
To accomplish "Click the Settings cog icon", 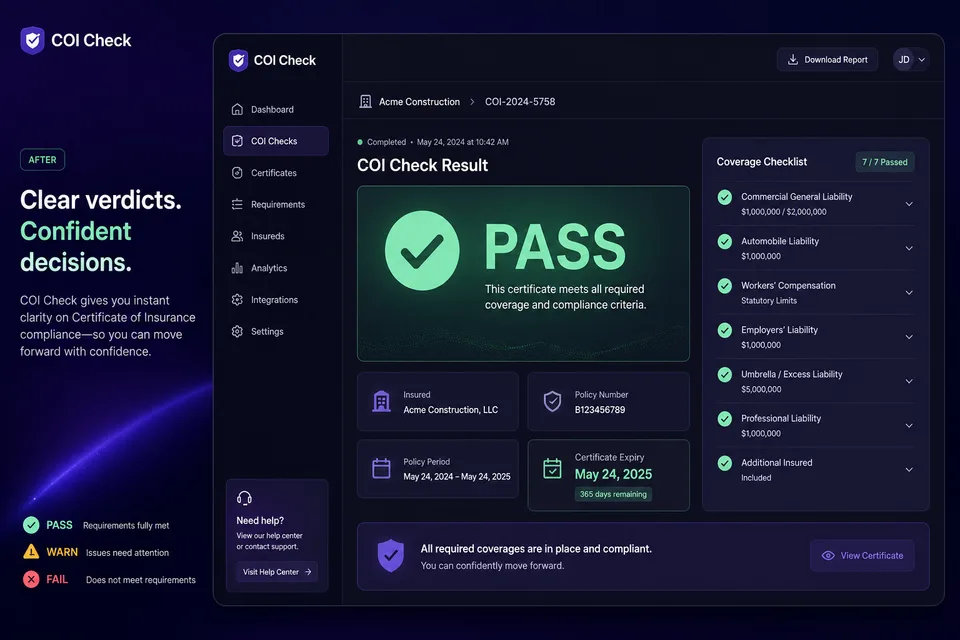I will [x=238, y=331].
